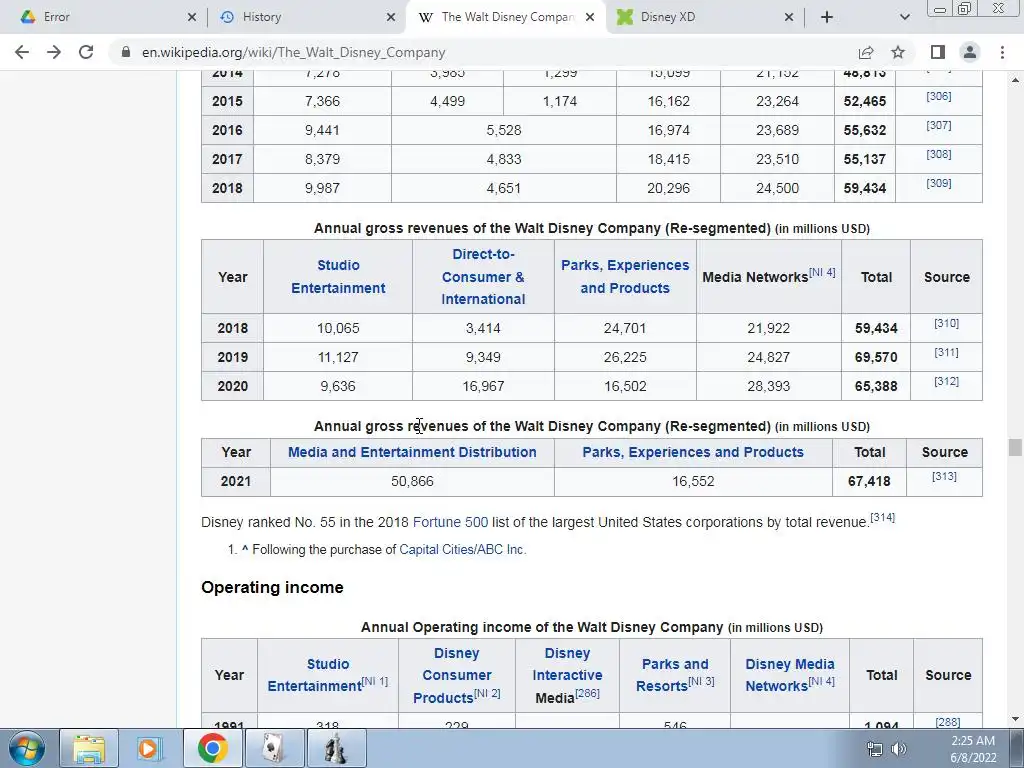Click the scrollbar up arrow

coord(1014,80)
